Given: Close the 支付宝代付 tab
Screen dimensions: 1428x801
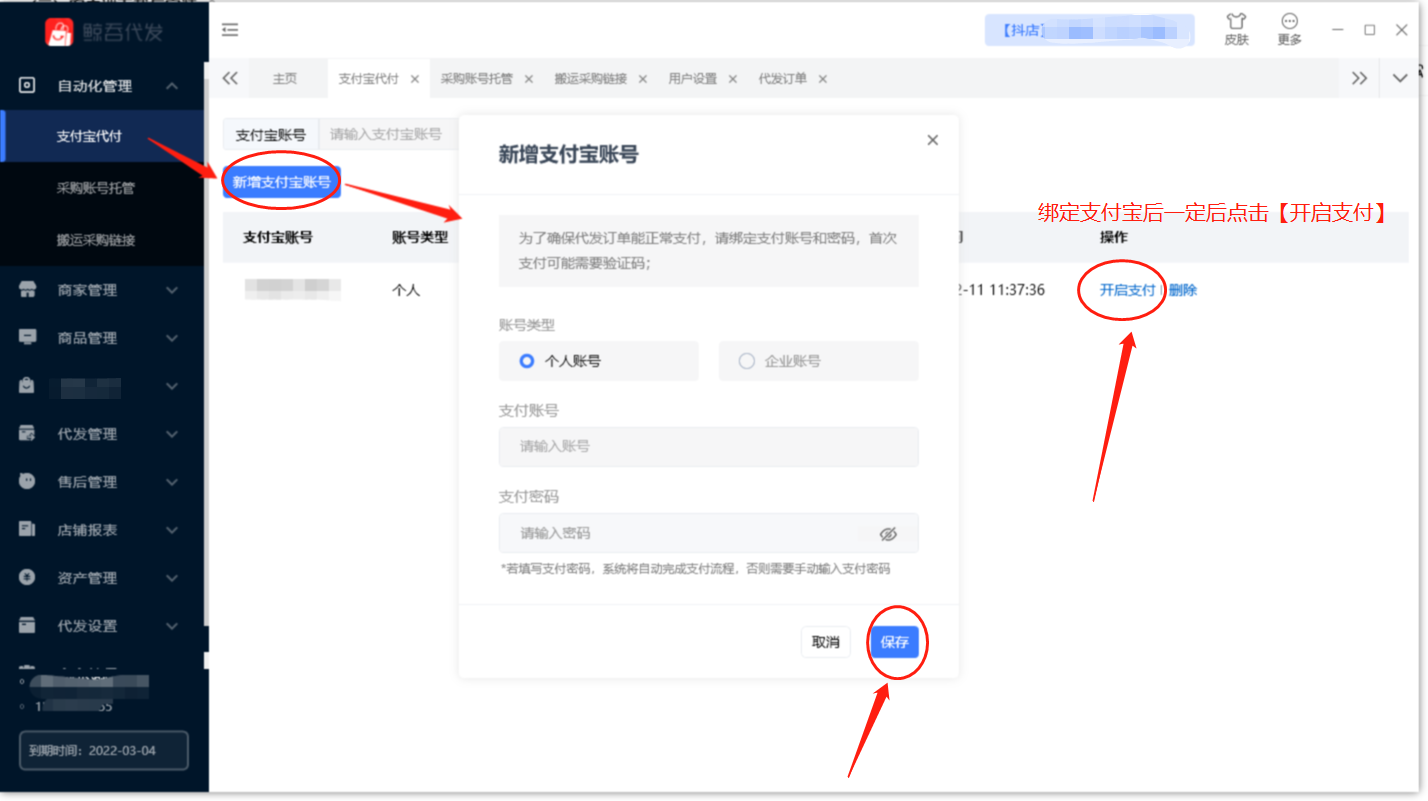Looking at the screenshot, I should click(414, 79).
